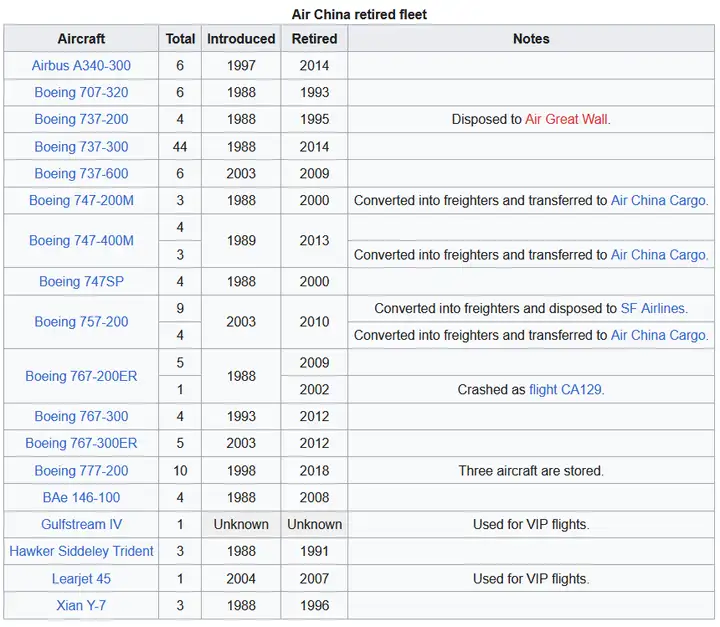Open the Hawker Siddeley Trident link
Image resolution: width=720 pixels, height=627 pixels.
81,551
